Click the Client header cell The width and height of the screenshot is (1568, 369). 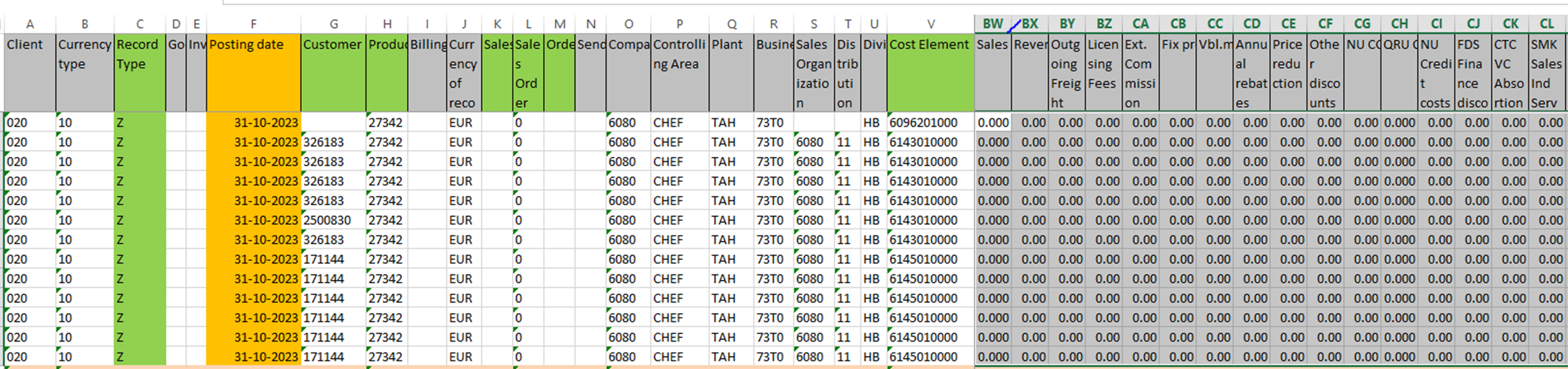coord(29,73)
